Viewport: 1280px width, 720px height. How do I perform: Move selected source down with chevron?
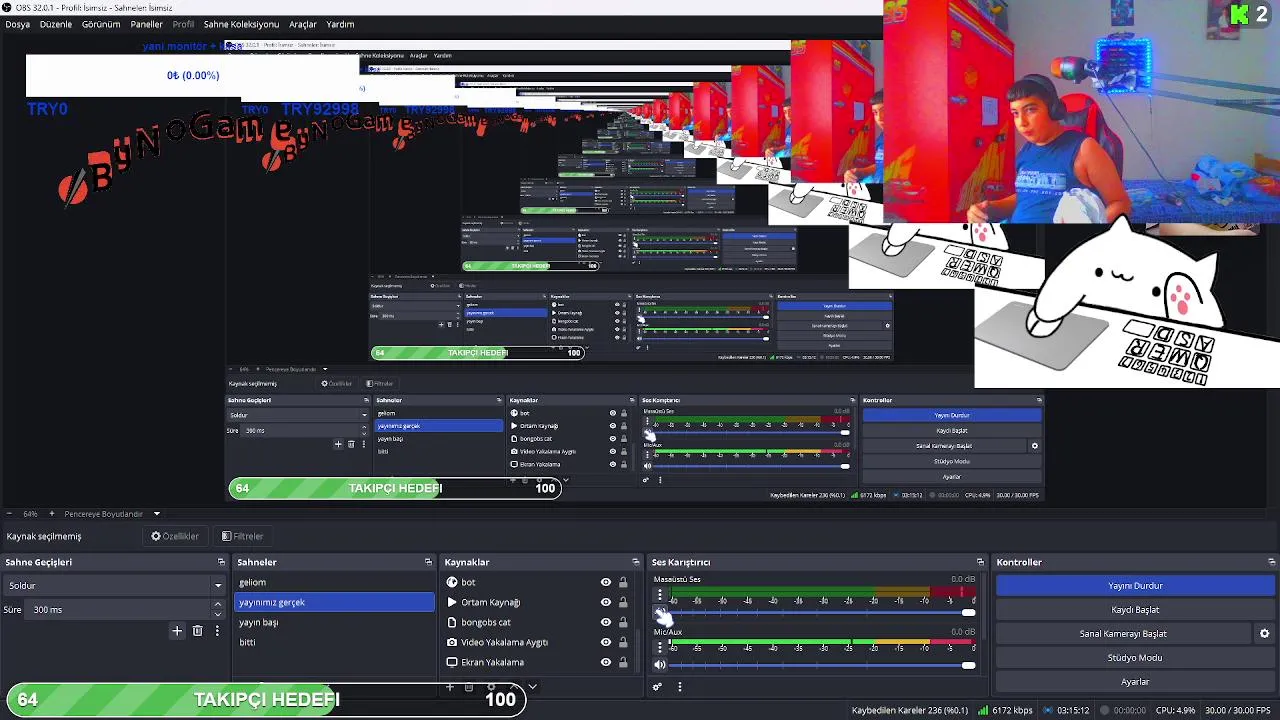tap(532, 687)
